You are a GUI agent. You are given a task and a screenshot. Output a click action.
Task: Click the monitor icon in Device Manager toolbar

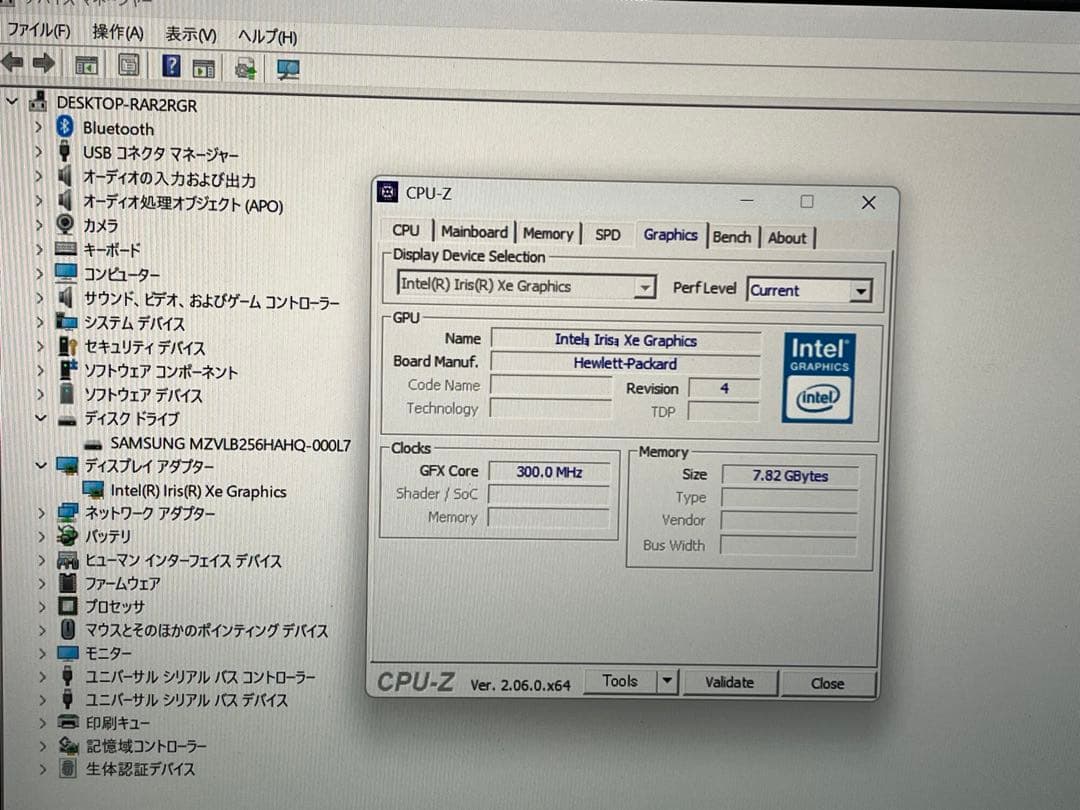[x=288, y=70]
